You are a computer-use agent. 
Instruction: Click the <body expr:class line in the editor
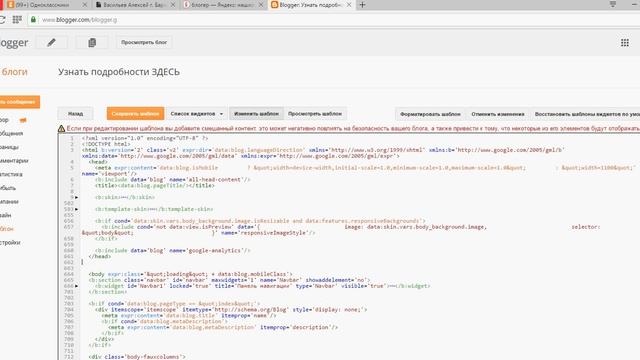[x=191, y=274]
